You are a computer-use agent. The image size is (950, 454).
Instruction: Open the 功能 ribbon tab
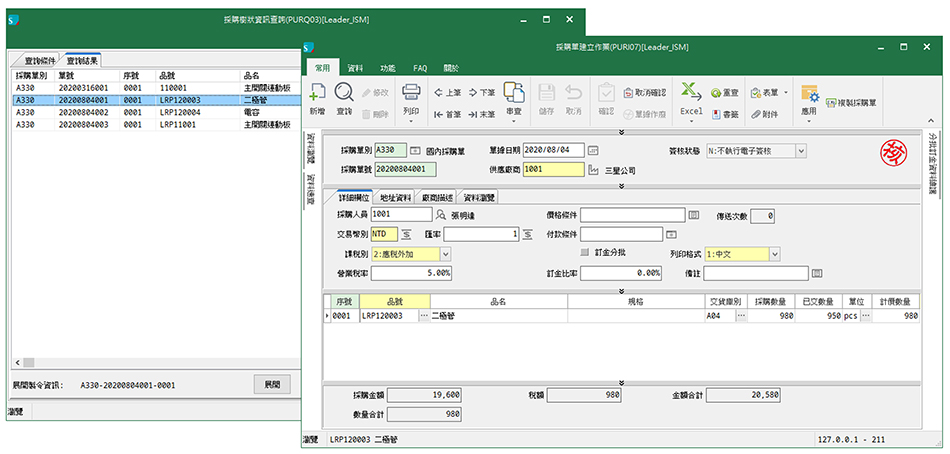point(387,68)
